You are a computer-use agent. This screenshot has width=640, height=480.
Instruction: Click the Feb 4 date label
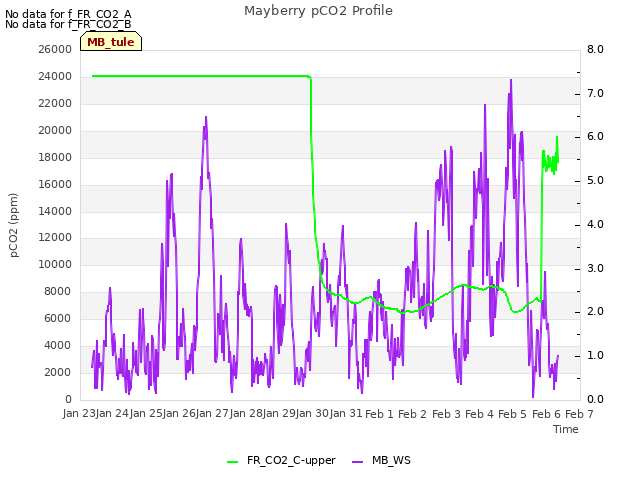pyautogui.click(x=479, y=414)
